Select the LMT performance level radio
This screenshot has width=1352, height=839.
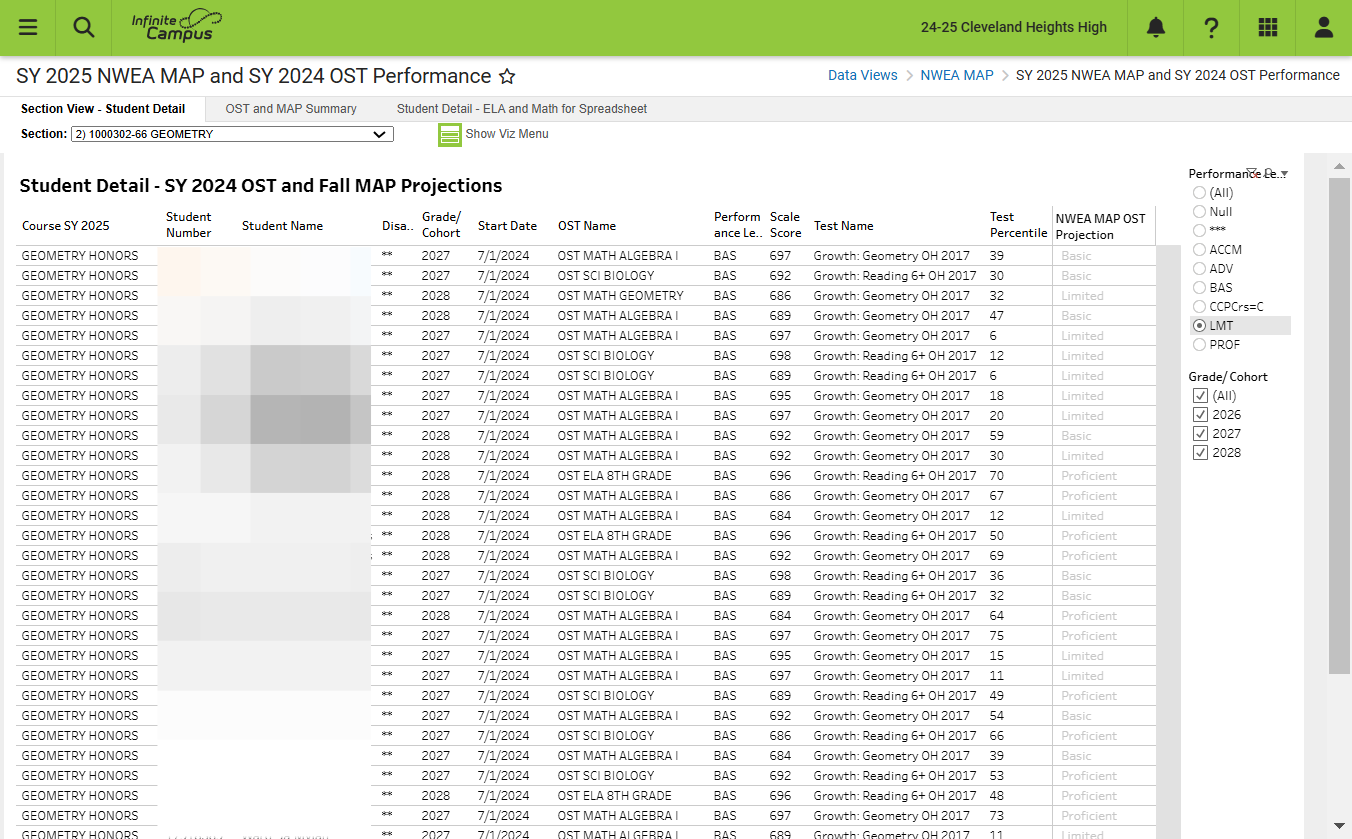1199,326
